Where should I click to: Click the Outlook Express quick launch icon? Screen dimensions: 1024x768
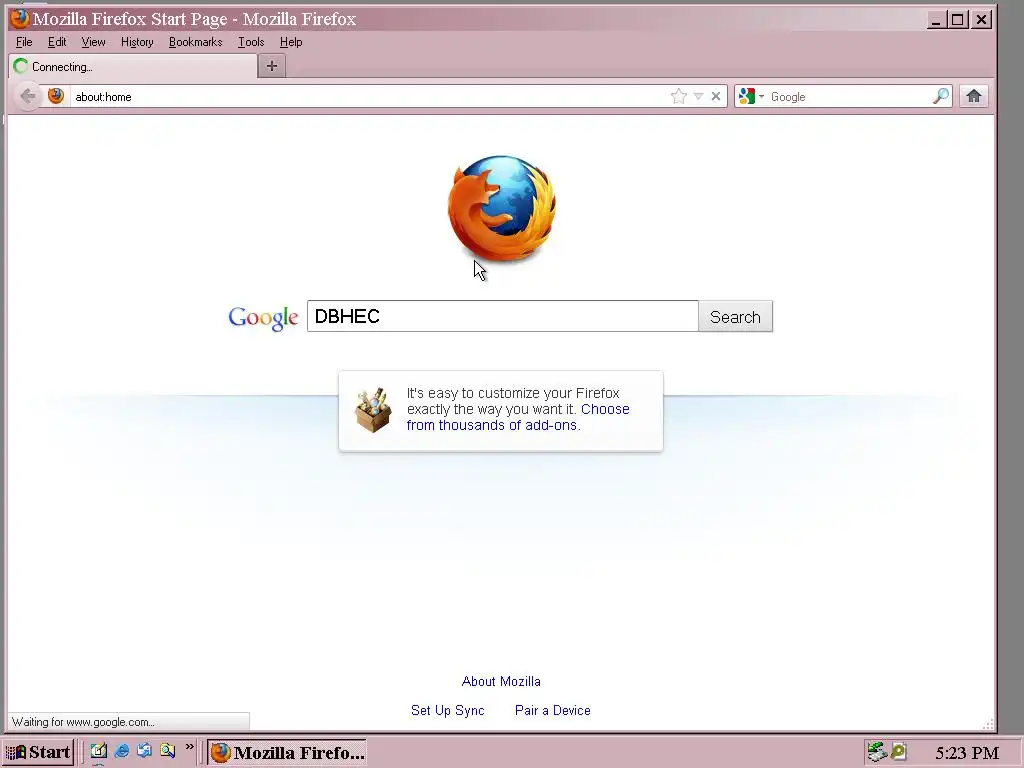(144, 751)
